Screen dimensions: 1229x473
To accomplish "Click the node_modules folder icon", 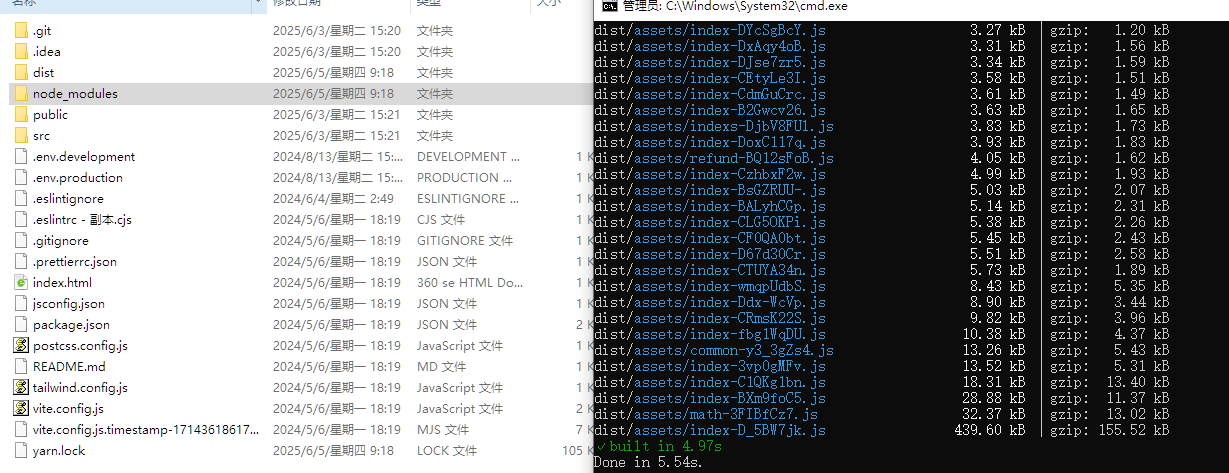I will (x=22, y=94).
